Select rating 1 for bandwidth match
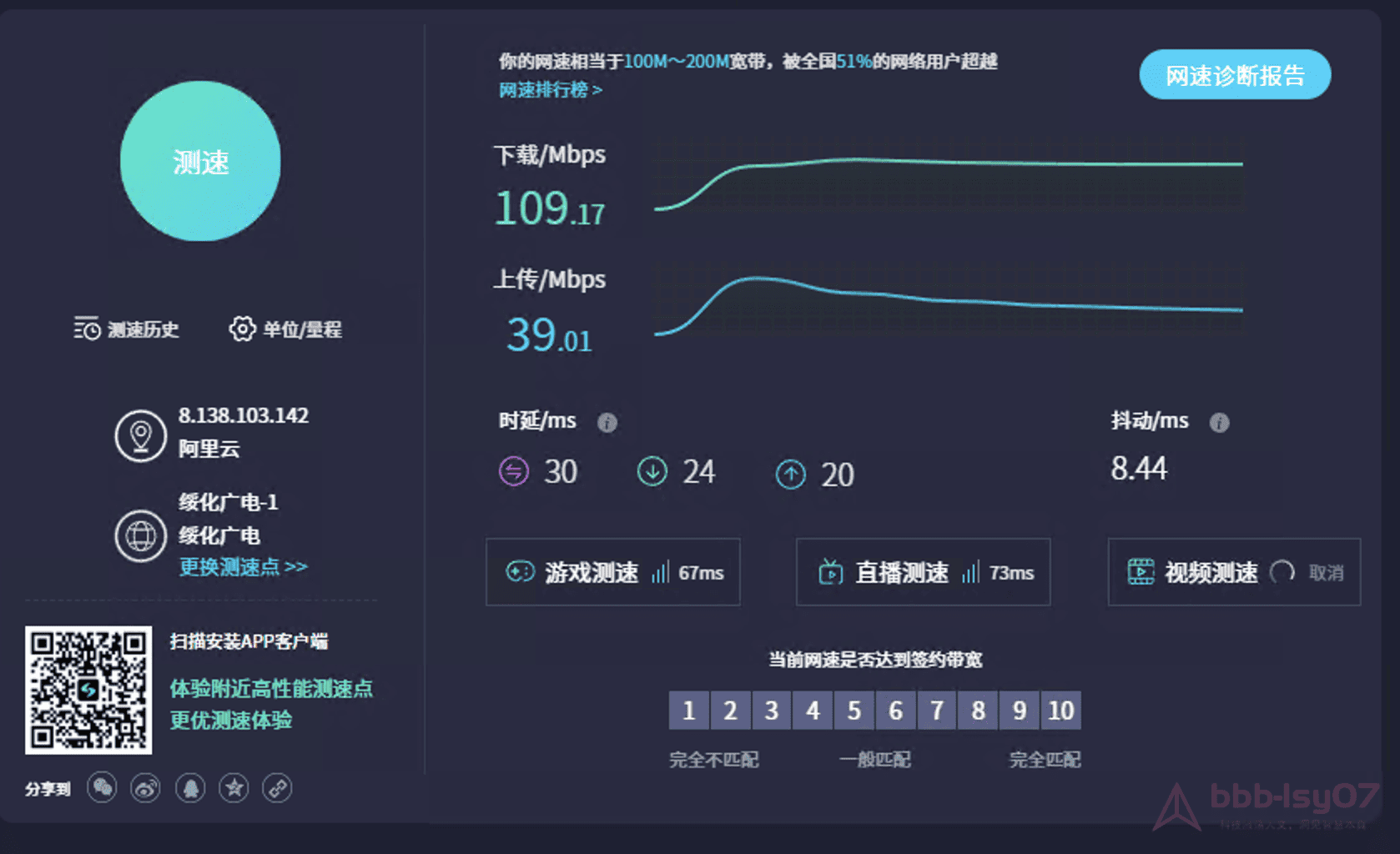This screenshot has height=854, width=1400. pyautogui.click(x=688, y=711)
